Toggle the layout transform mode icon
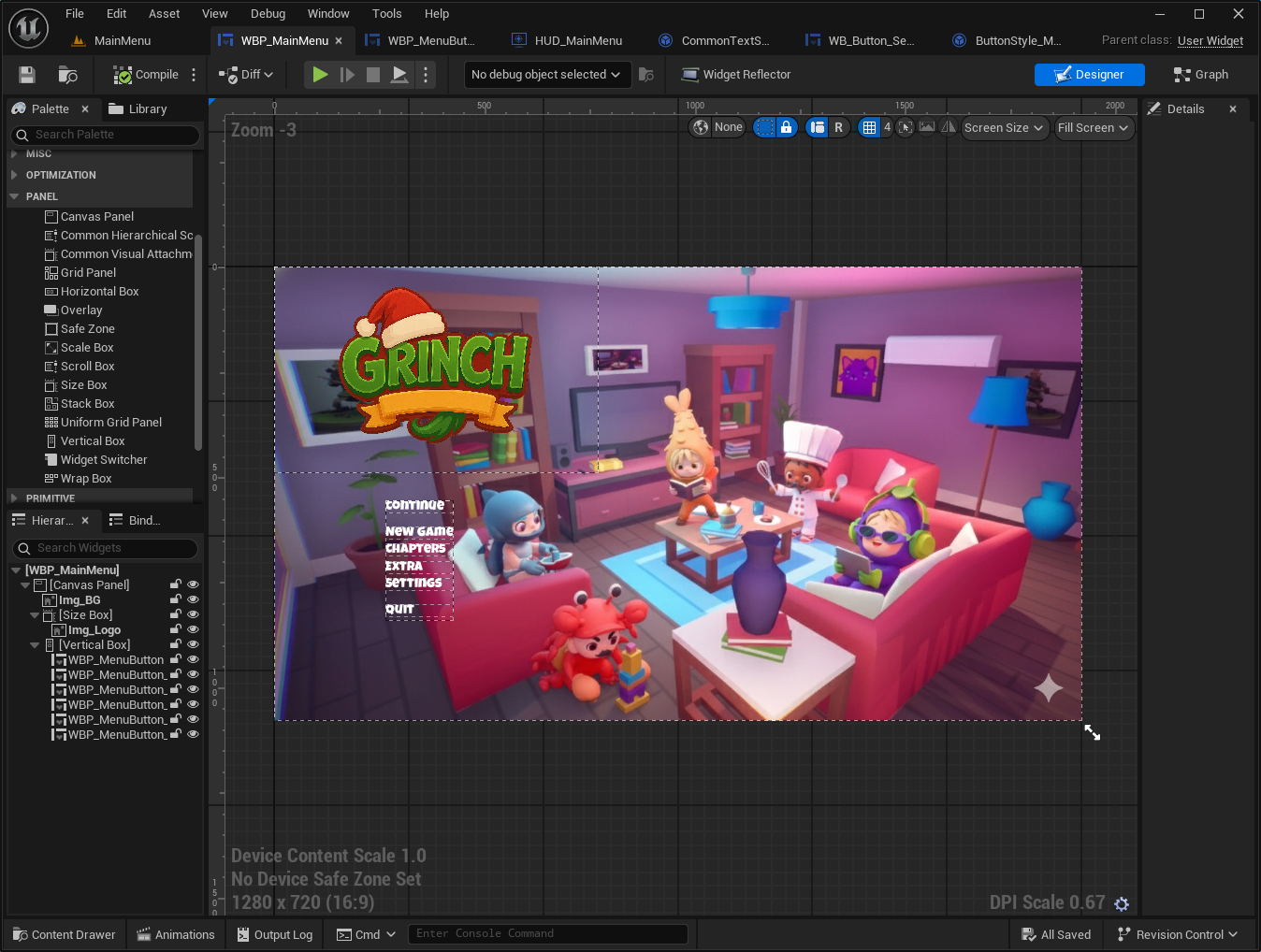This screenshot has width=1261, height=952. pos(818,127)
